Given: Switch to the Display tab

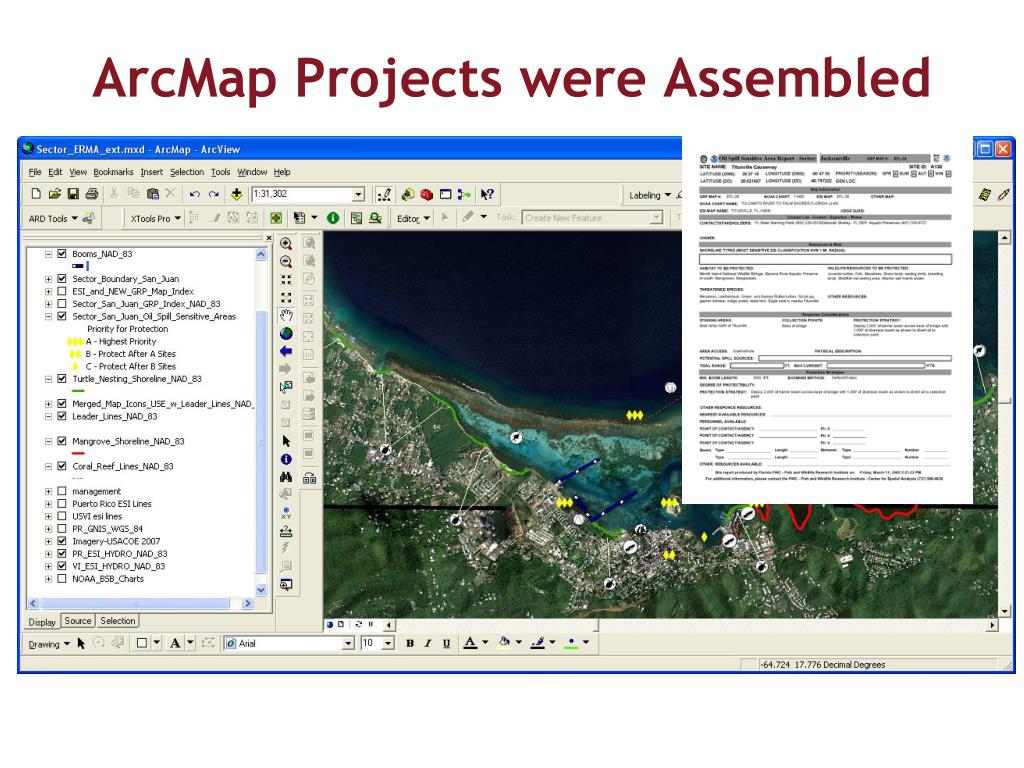Looking at the screenshot, I should coord(42,622).
